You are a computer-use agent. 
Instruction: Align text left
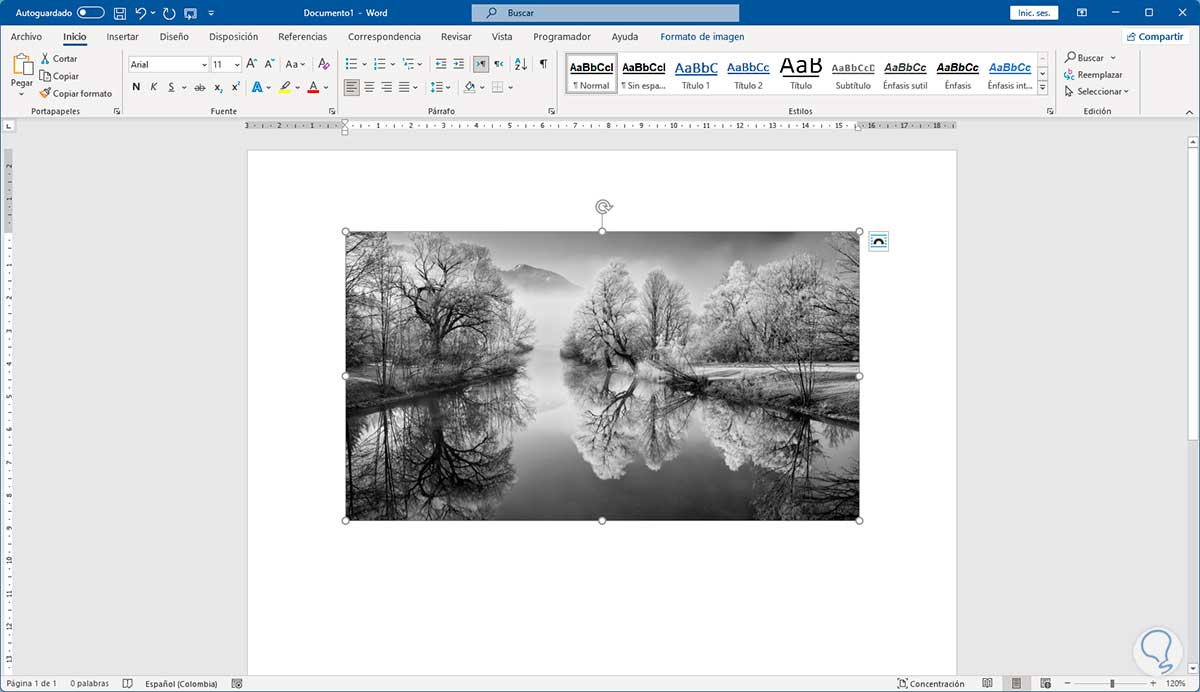[351, 87]
